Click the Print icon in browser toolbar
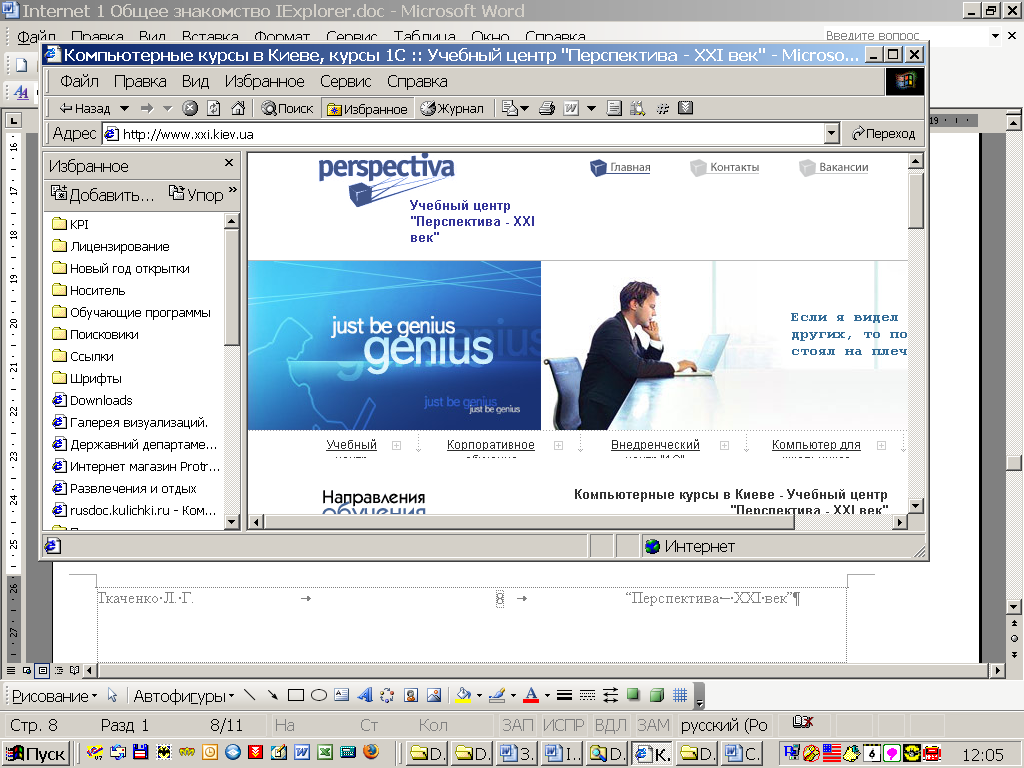This screenshot has height=768, width=1024. coord(547,108)
